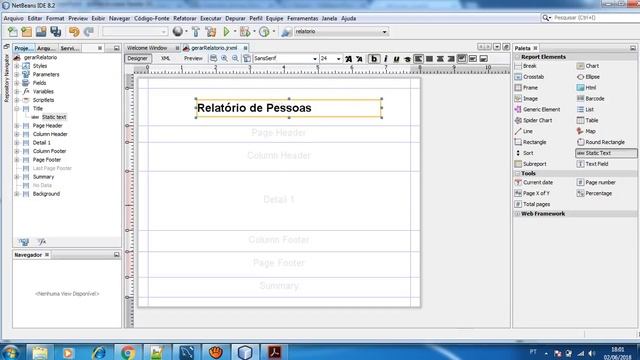This screenshot has height=360, width=640.
Task: Toggle underline formatting button
Action: tap(396, 59)
